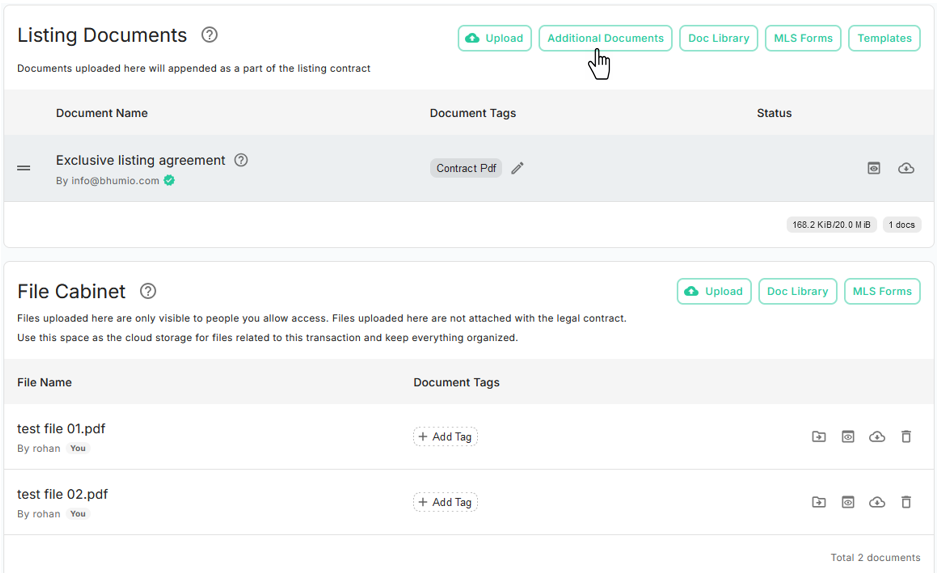Click the drag handle on Exclusive listing agreement
Screen dimensions: 942x573
[24, 168]
